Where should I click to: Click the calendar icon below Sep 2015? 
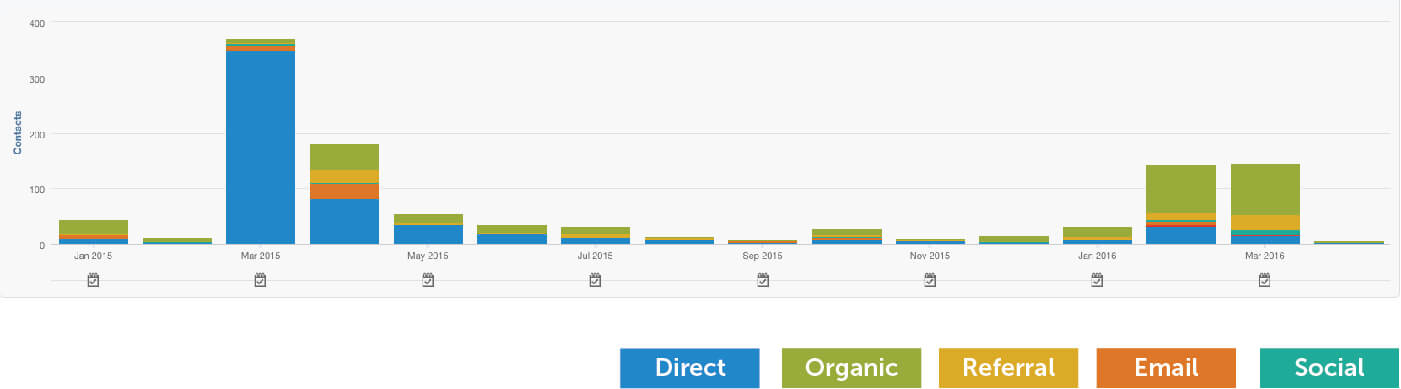pyautogui.click(x=763, y=280)
